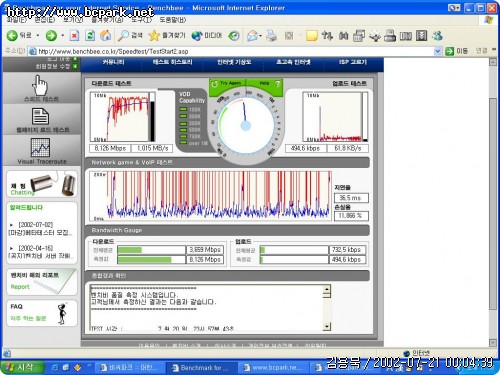
Task: Switch to the 테스트 히스토리 tab
Action: click(173, 62)
